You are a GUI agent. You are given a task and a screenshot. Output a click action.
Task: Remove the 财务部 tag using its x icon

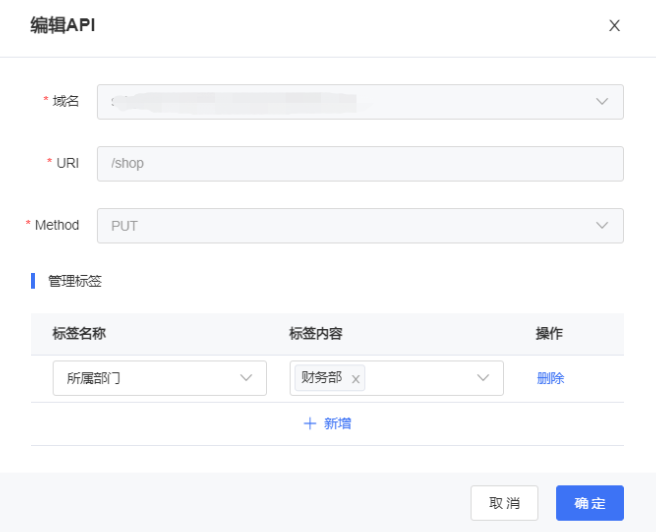click(x=355, y=379)
